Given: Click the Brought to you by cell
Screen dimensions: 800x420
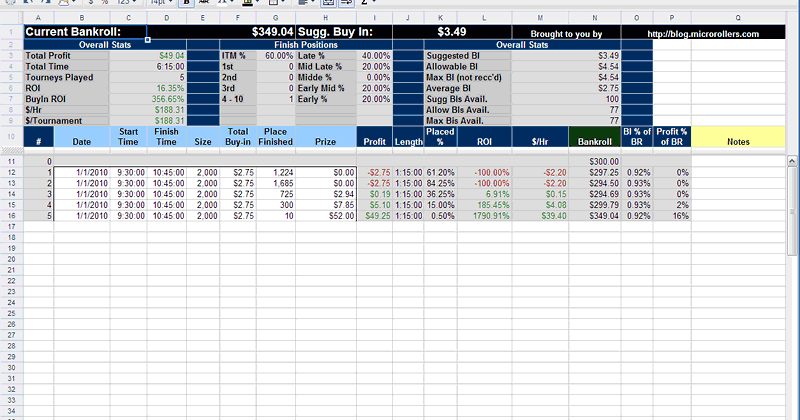Looking at the screenshot, I should [566, 34].
